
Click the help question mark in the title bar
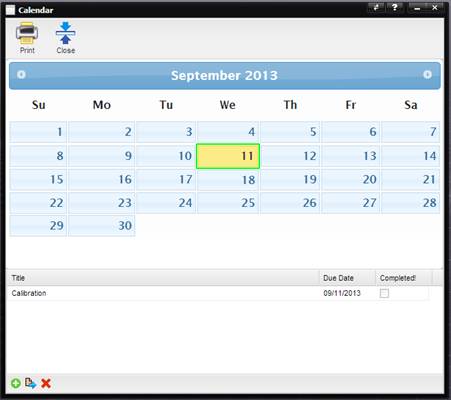(x=395, y=8)
